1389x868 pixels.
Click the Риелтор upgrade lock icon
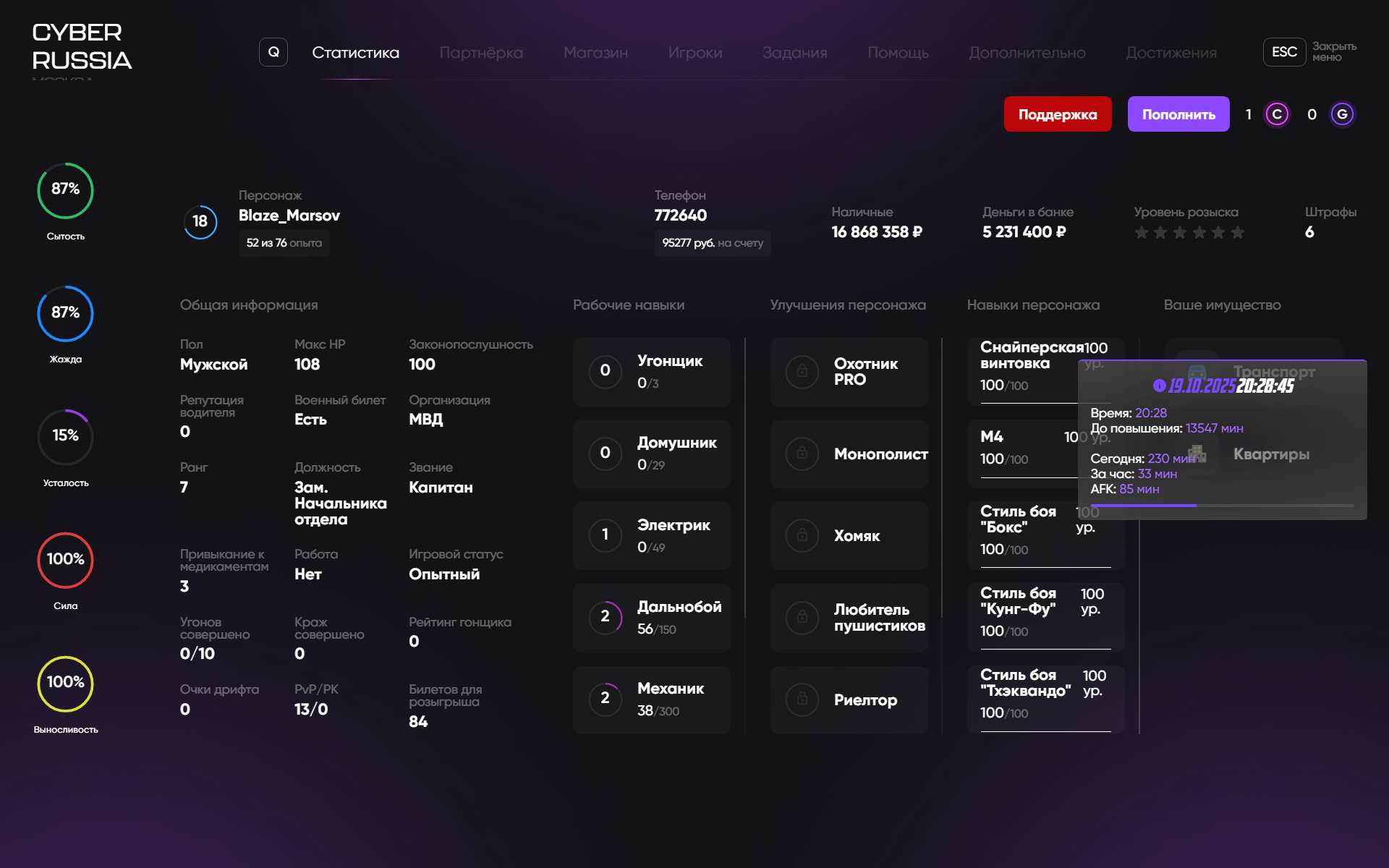(802, 699)
